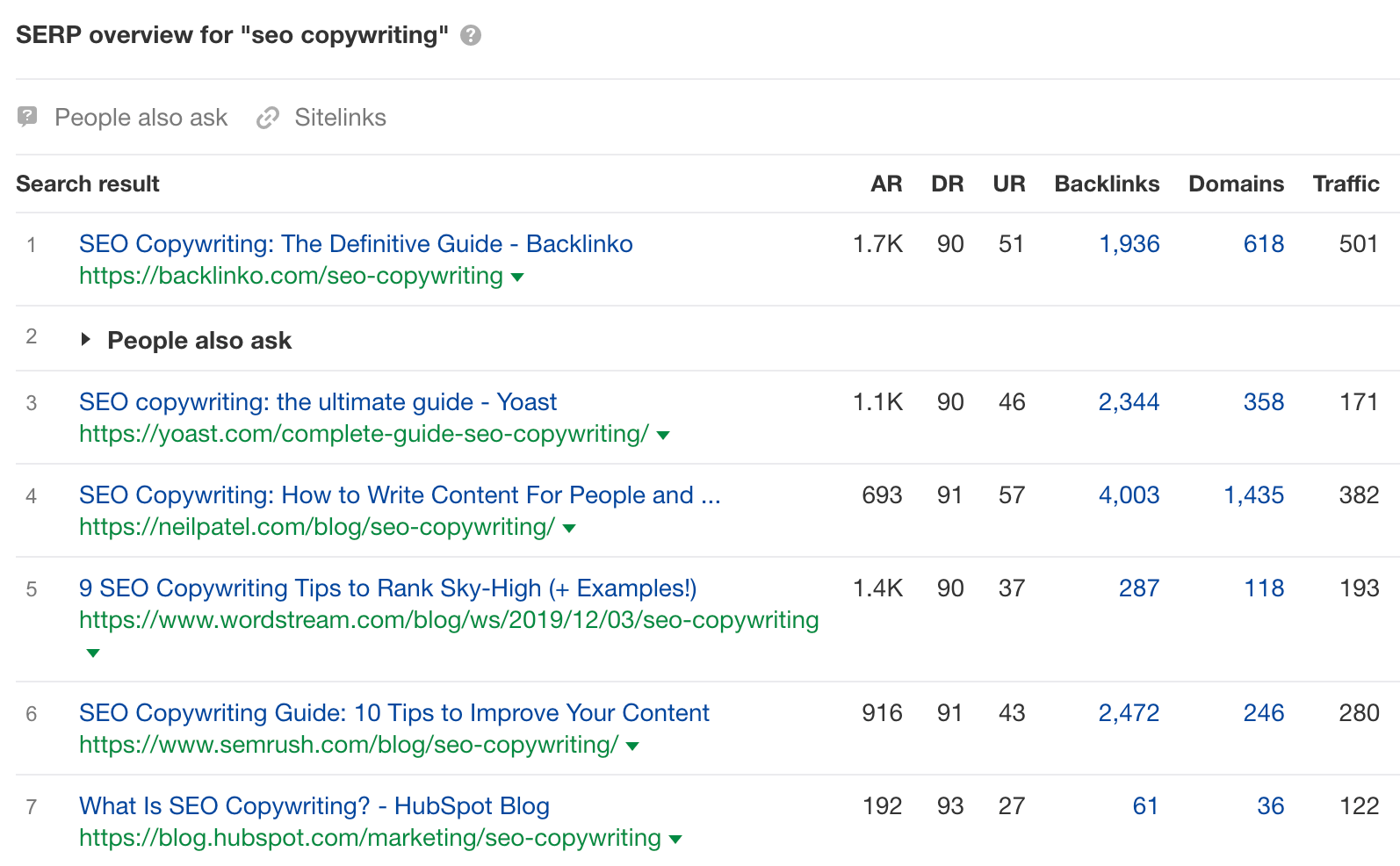Visit the blog.hubspot.com marketing URL
This screenshot has height=866, width=1400.
click(x=370, y=838)
